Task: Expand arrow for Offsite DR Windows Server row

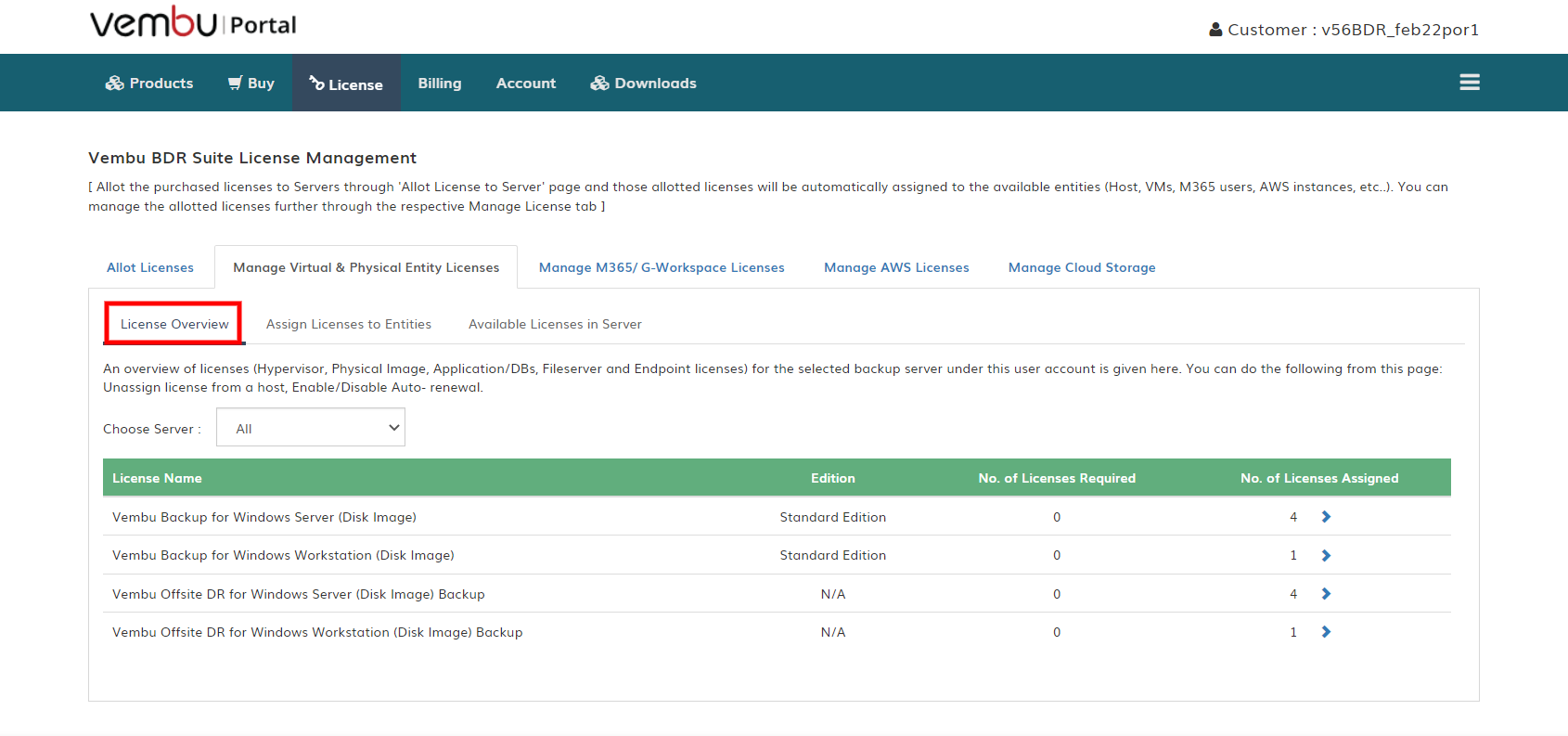Action: (1326, 594)
